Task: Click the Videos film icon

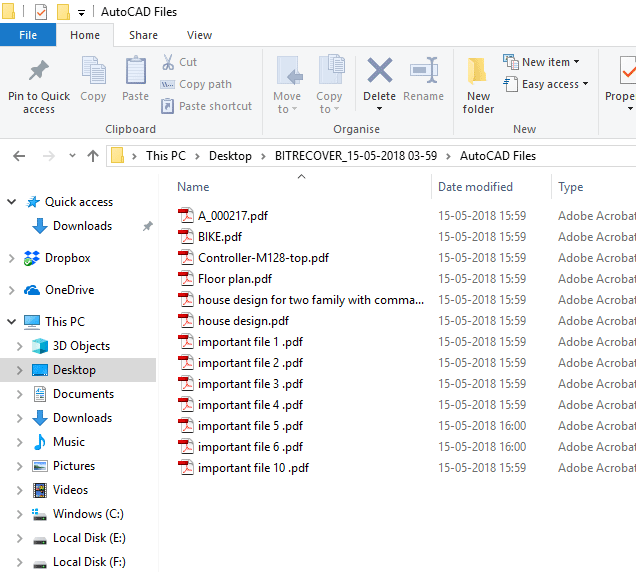Action: tap(40, 490)
